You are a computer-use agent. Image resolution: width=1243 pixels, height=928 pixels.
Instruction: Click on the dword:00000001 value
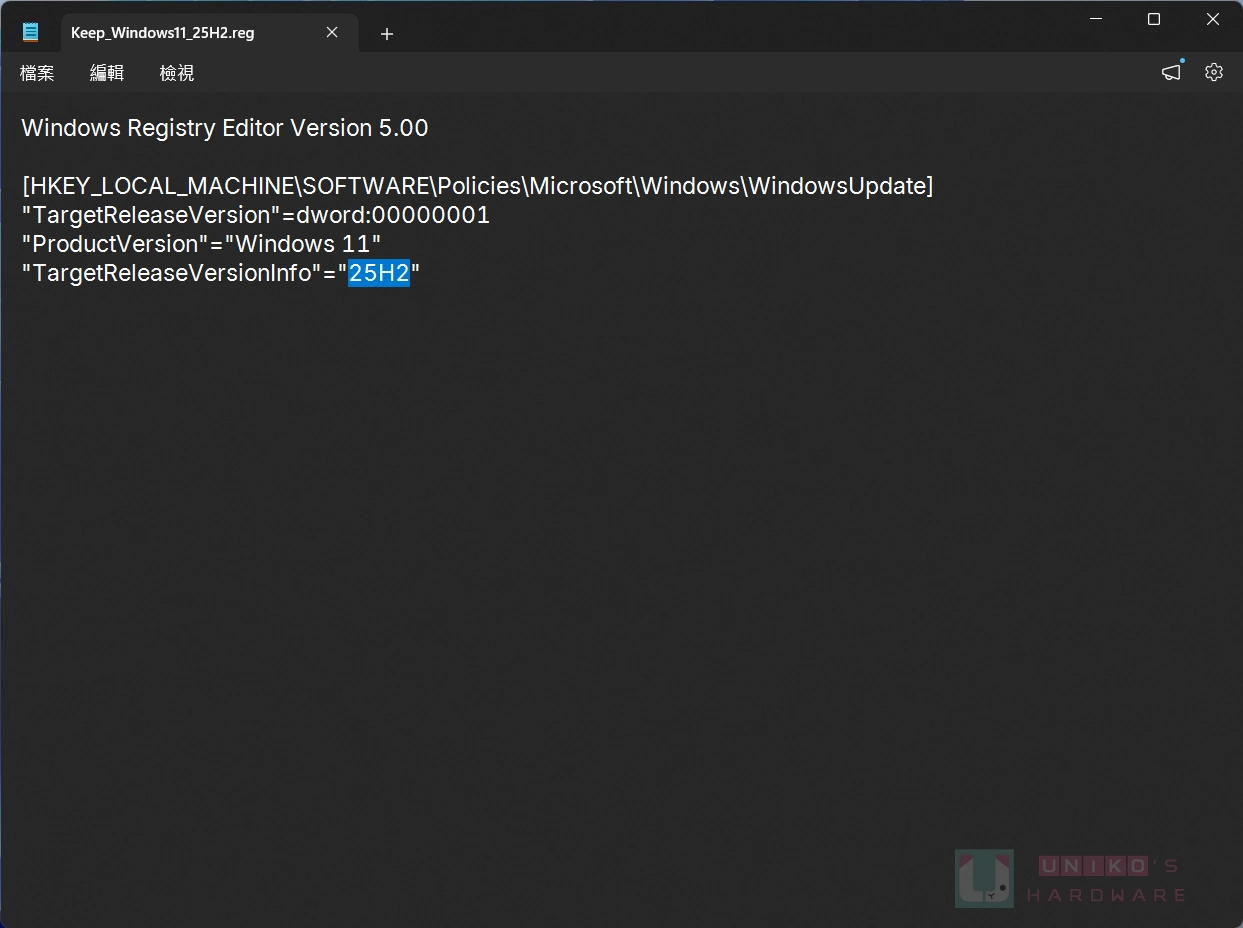(393, 215)
